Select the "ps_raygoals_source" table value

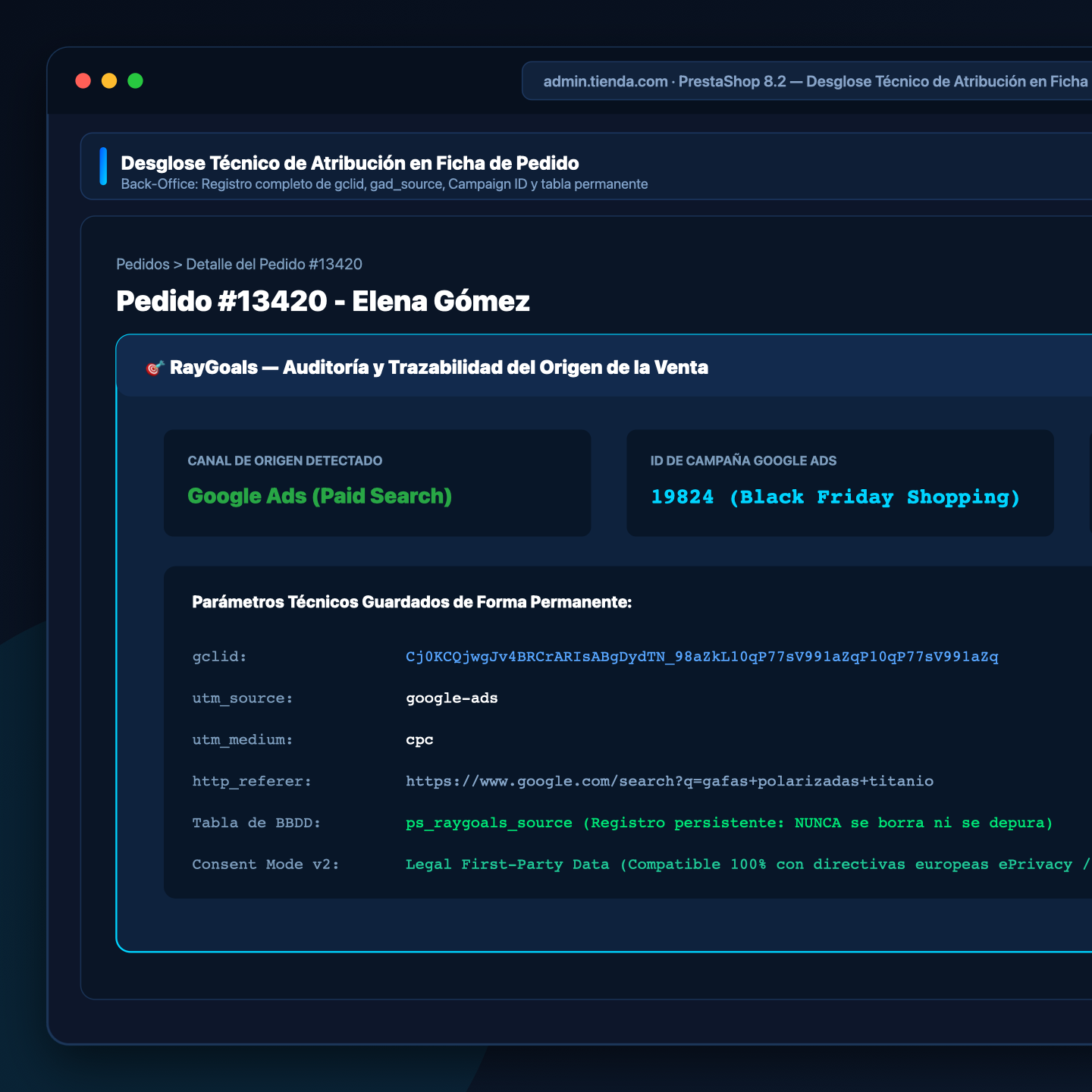489,824
